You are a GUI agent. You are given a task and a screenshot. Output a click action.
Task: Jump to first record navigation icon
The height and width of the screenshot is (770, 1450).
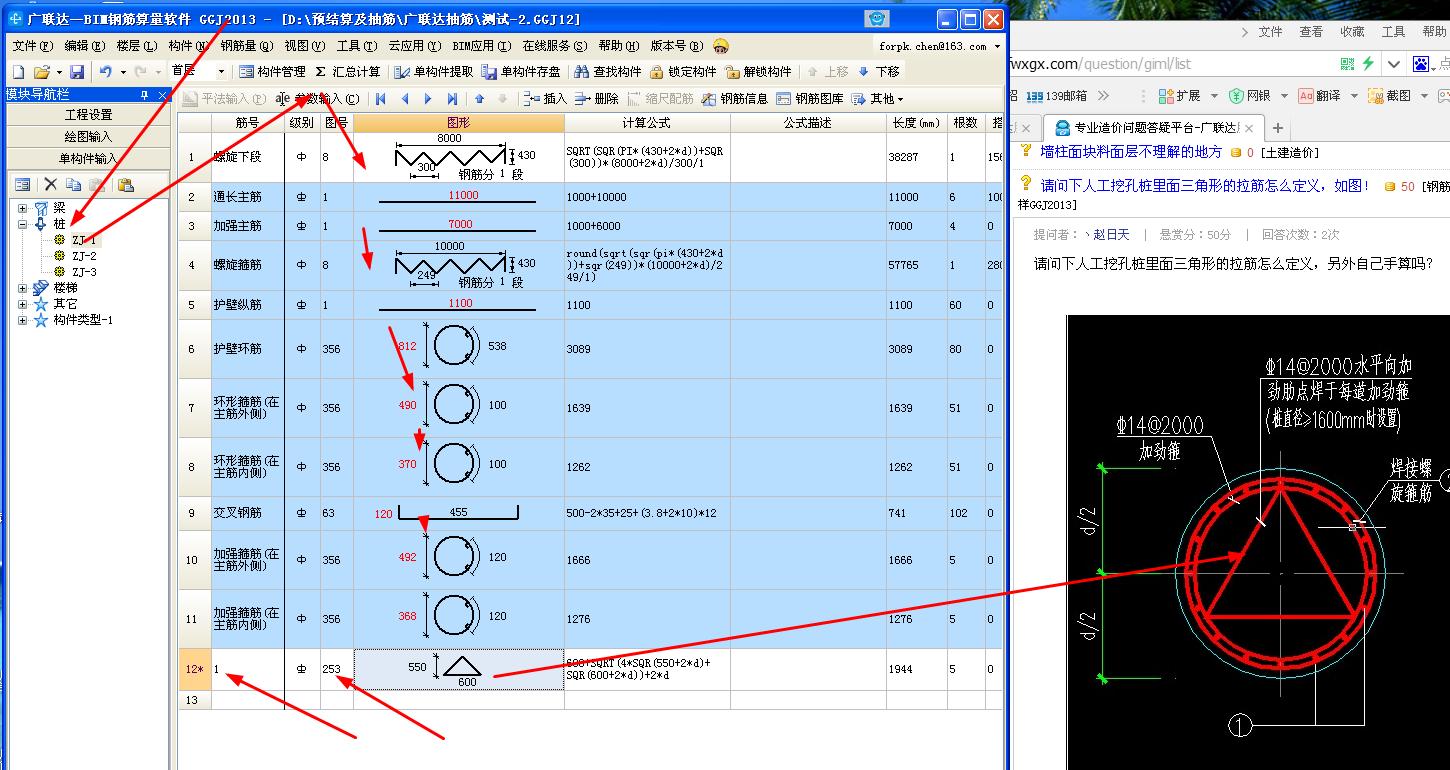pos(380,99)
